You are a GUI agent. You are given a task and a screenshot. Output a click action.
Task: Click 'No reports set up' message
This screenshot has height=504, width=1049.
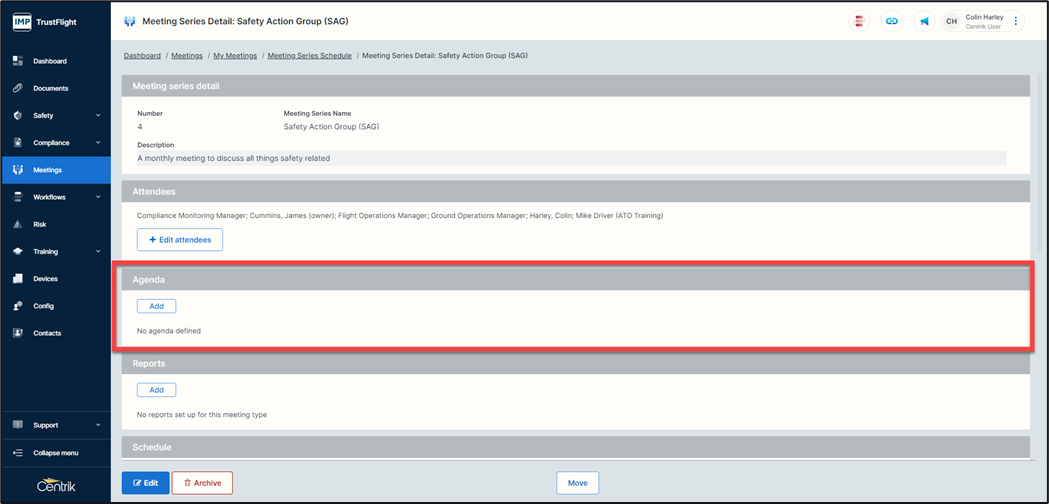point(201,415)
